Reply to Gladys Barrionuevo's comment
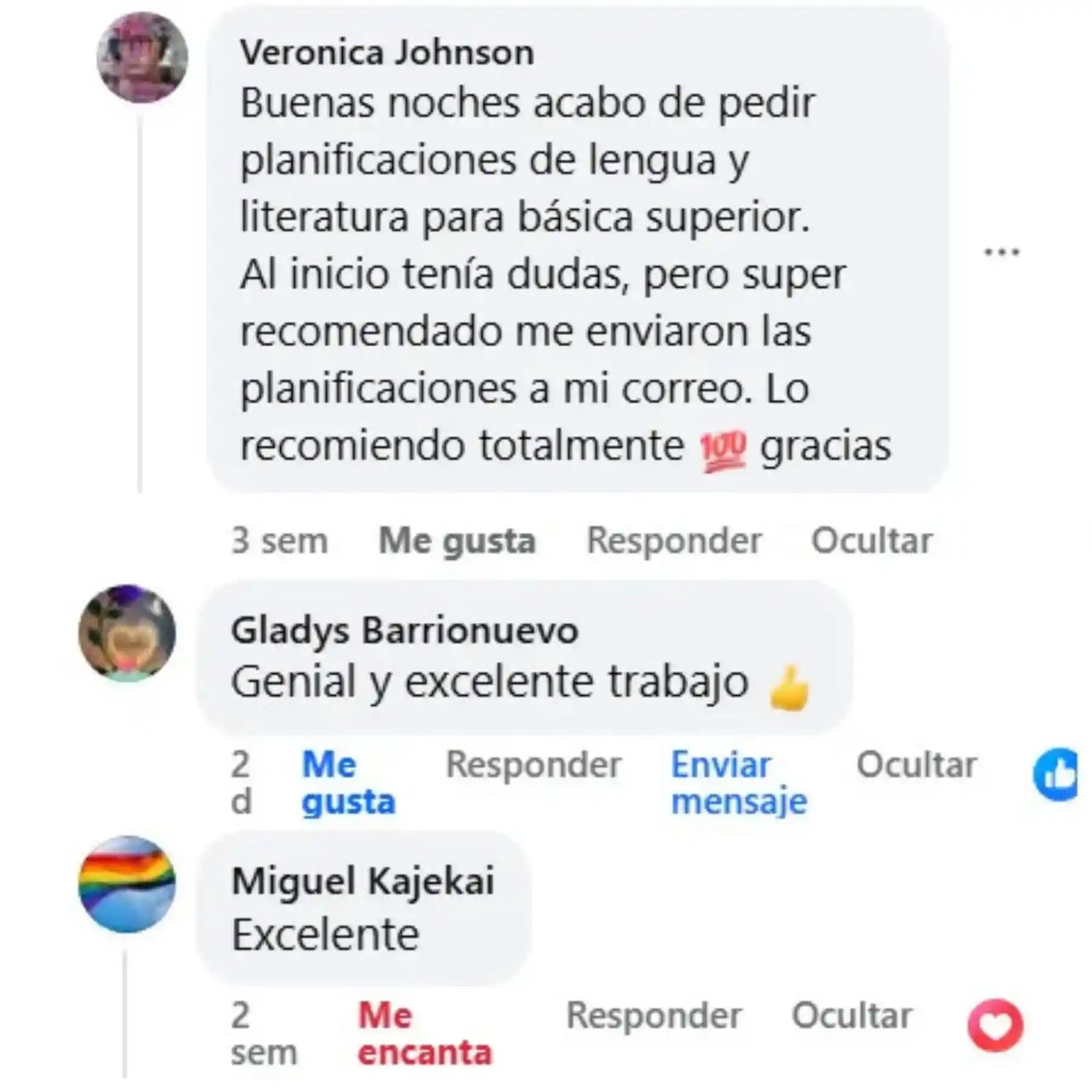Screen dimensions: 1092x1092 (x=533, y=765)
